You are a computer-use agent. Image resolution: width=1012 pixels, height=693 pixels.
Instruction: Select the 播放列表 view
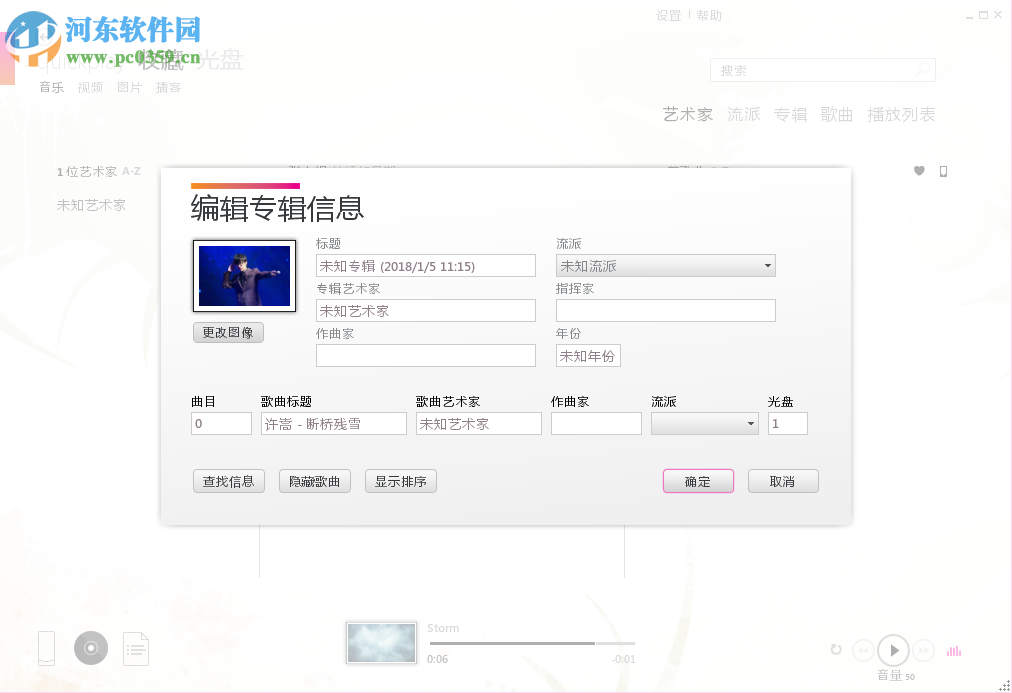pos(901,114)
